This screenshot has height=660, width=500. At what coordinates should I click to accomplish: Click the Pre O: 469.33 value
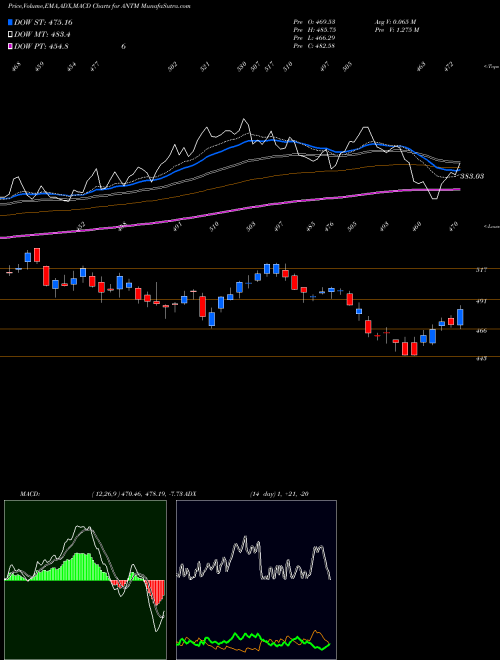[314, 22]
